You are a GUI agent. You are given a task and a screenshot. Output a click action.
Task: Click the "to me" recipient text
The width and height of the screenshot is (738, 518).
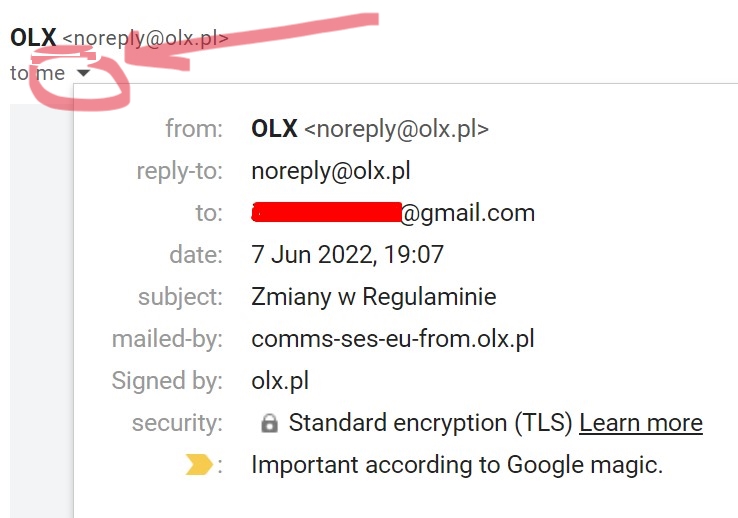pyautogui.click(x=37, y=73)
